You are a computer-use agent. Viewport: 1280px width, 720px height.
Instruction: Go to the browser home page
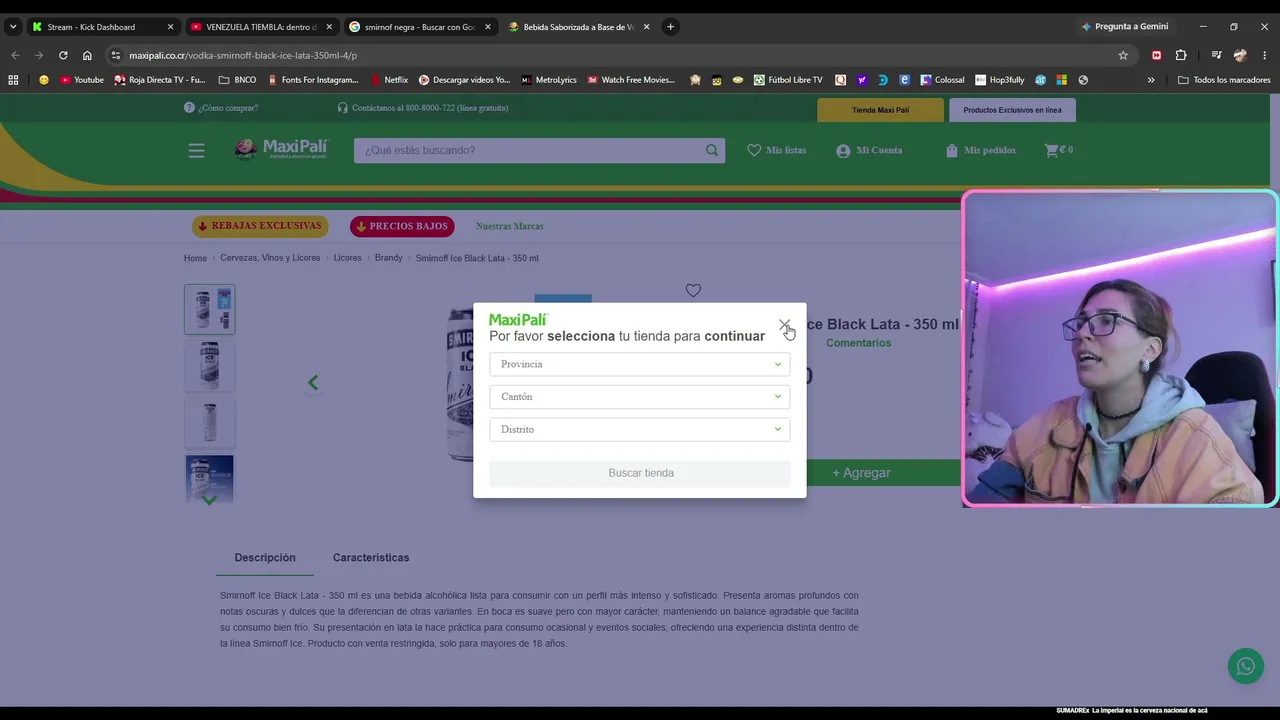(x=87, y=55)
